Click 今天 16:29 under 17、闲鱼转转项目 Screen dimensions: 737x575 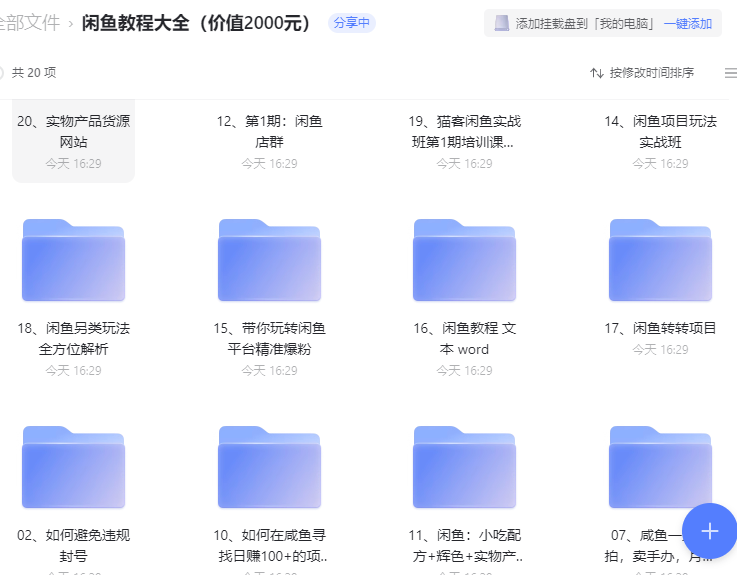tap(660, 350)
